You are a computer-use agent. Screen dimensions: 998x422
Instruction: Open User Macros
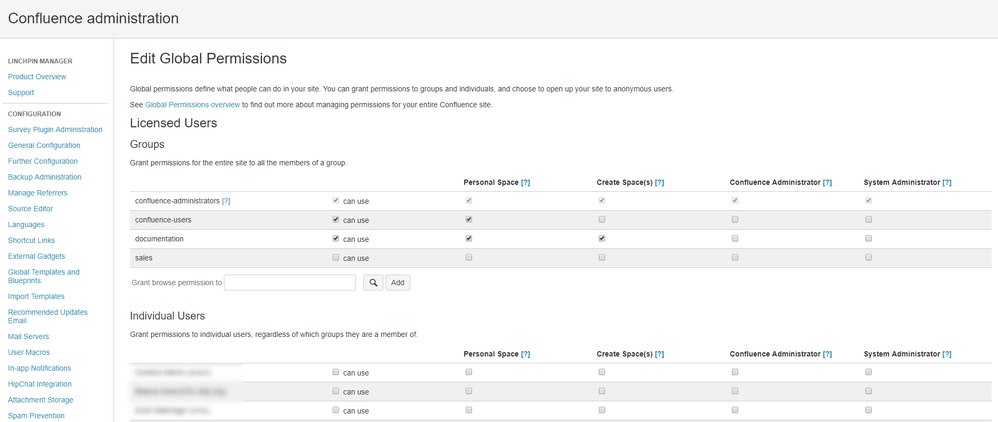click(x=29, y=353)
